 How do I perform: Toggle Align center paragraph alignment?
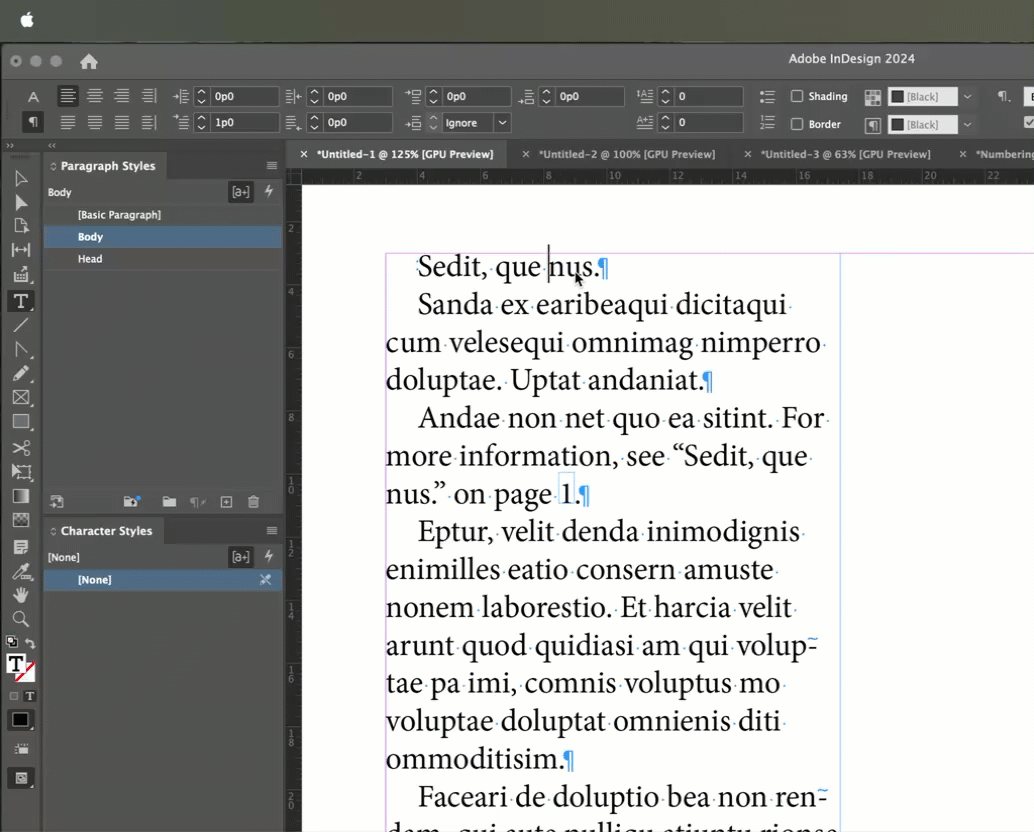pyautogui.click(x=95, y=96)
